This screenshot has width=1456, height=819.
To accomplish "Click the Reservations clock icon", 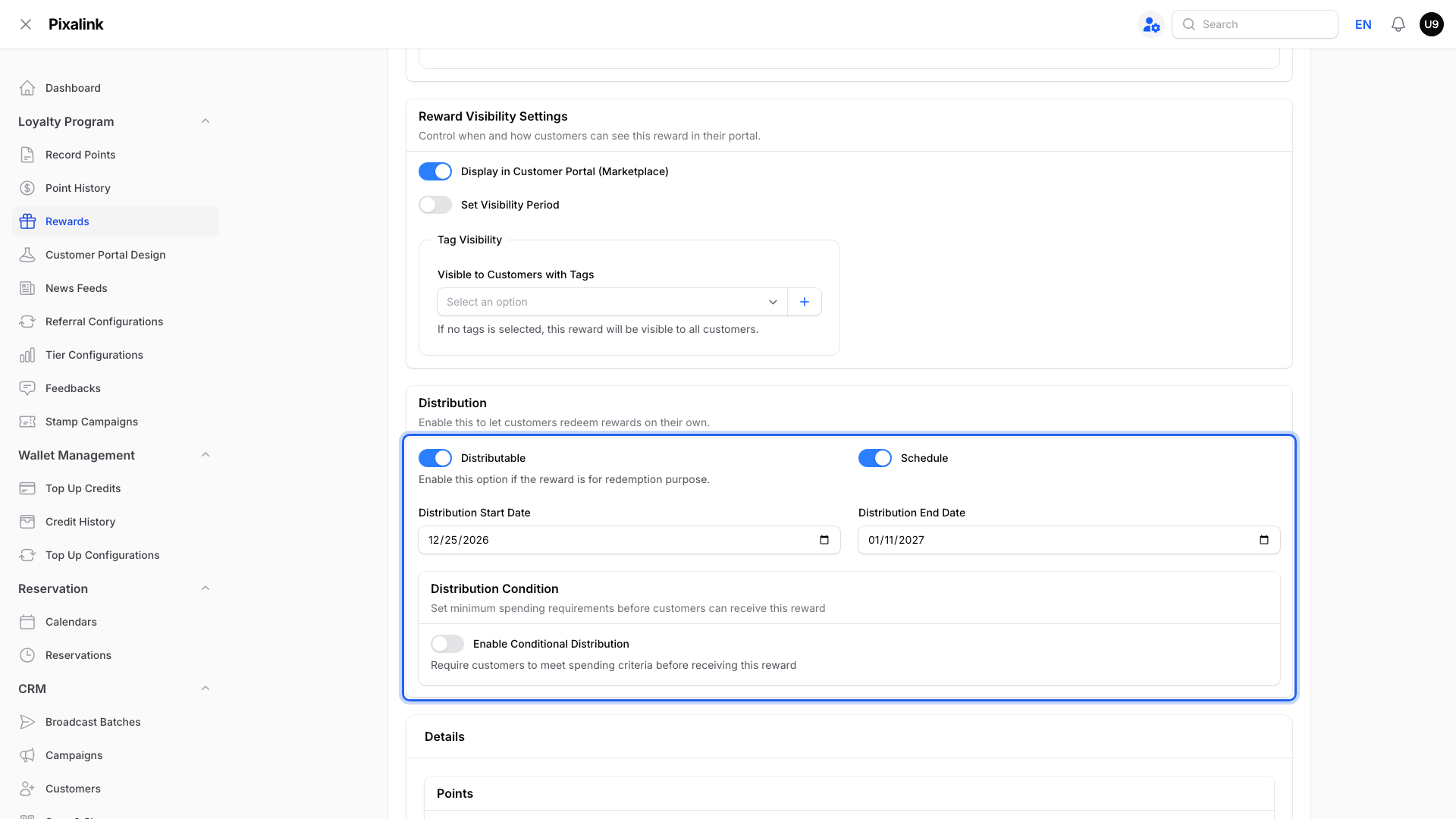I will (x=27, y=655).
